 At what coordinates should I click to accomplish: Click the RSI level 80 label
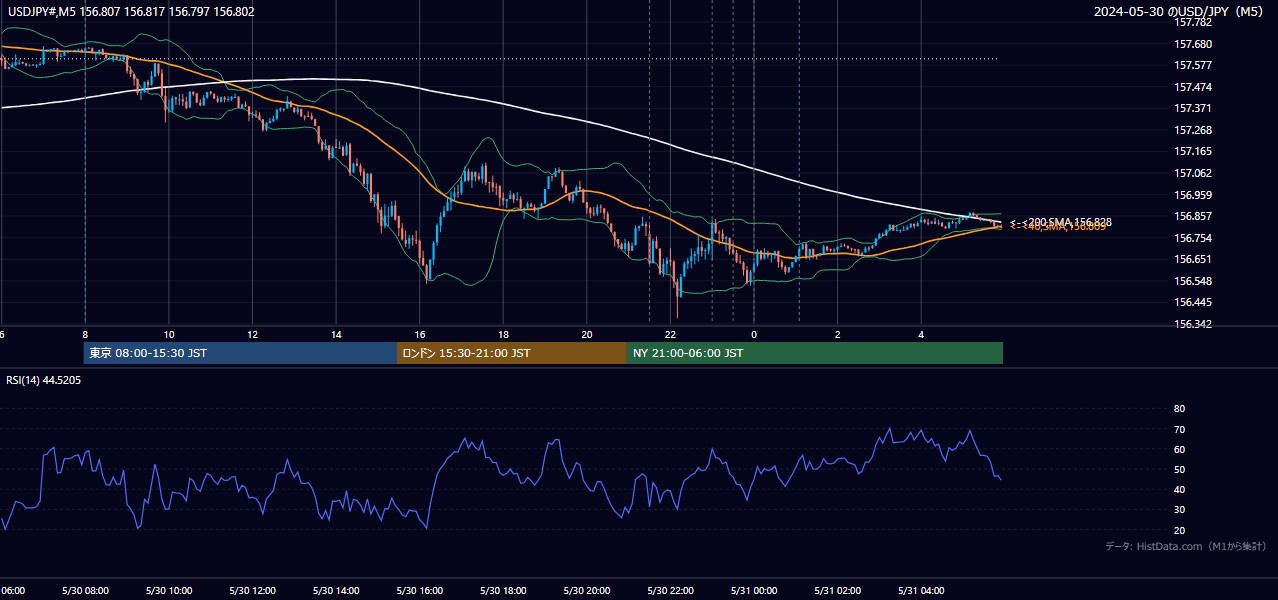[x=1179, y=409]
